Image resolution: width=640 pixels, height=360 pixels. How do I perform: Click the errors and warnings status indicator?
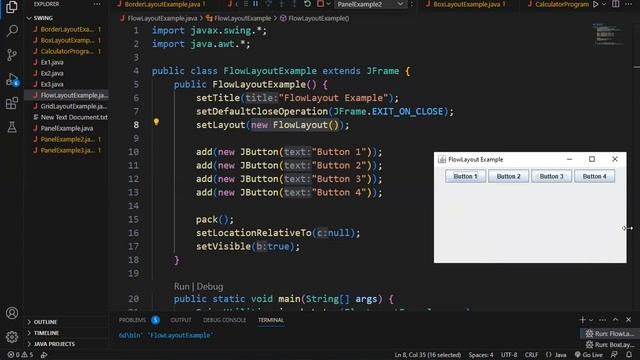click(x=20, y=355)
